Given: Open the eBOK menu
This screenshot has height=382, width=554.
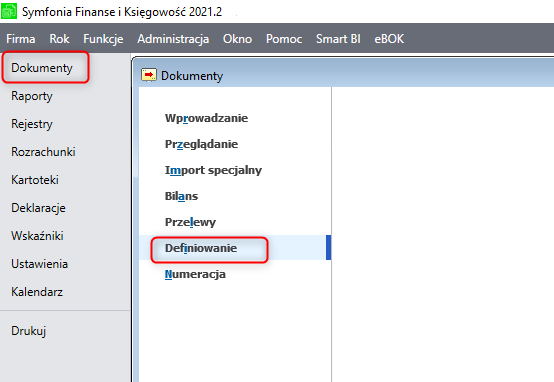Looking at the screenshot, I should pos(389,39).
